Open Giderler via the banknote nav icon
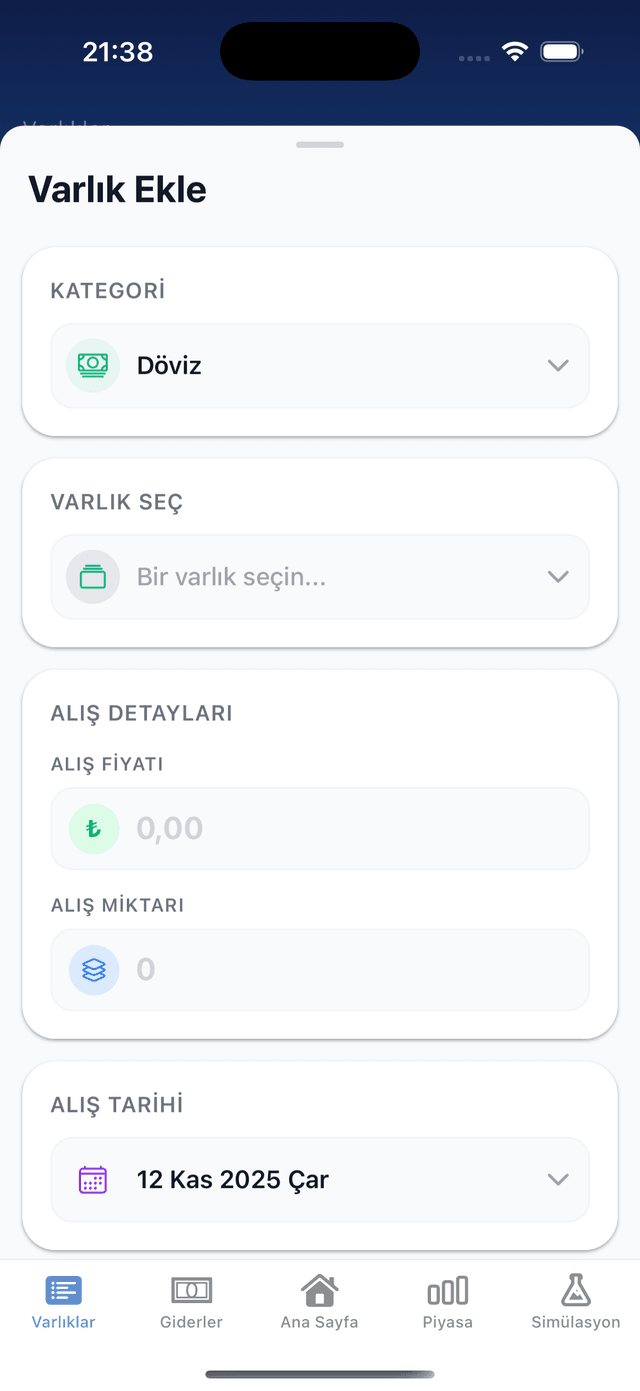This screenshot has width=640, height=1391. [x=191, y=1289]
